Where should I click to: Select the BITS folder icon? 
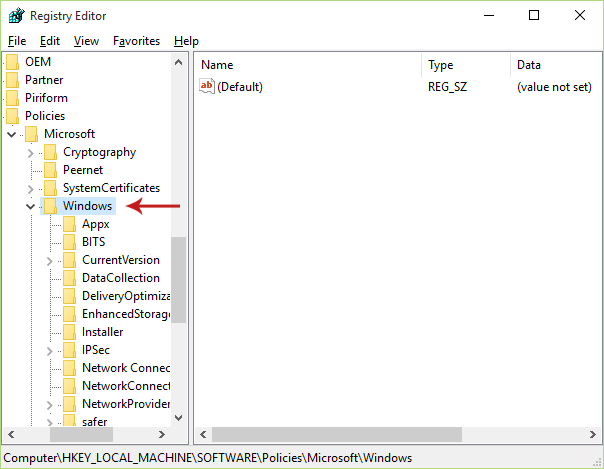click(x=69, y=242)
